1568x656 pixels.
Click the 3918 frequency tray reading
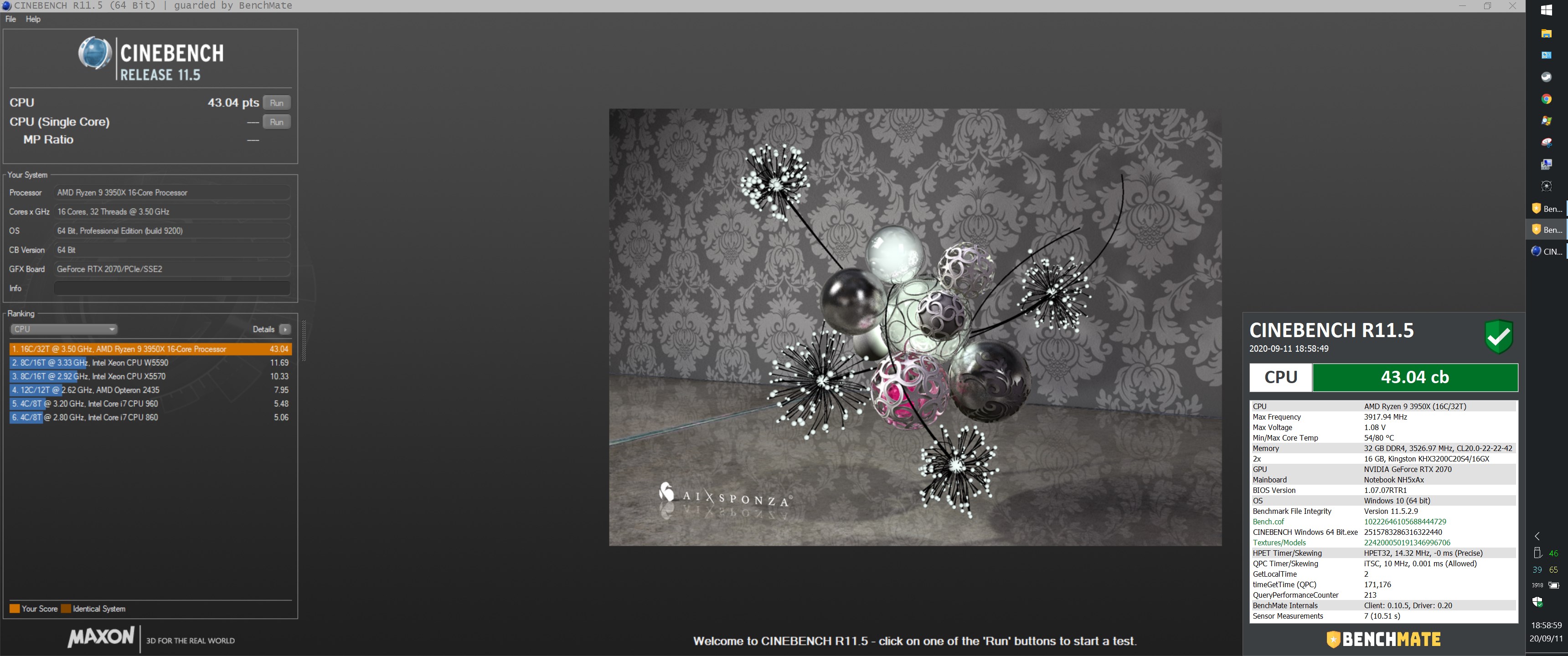(x=1537, y=585)
